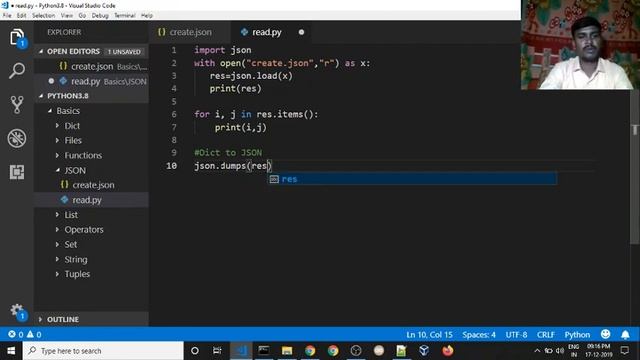Show hidden system tray icons
Image resolution: width=640 pixels, height=360 pixels.
pos(537,351)
